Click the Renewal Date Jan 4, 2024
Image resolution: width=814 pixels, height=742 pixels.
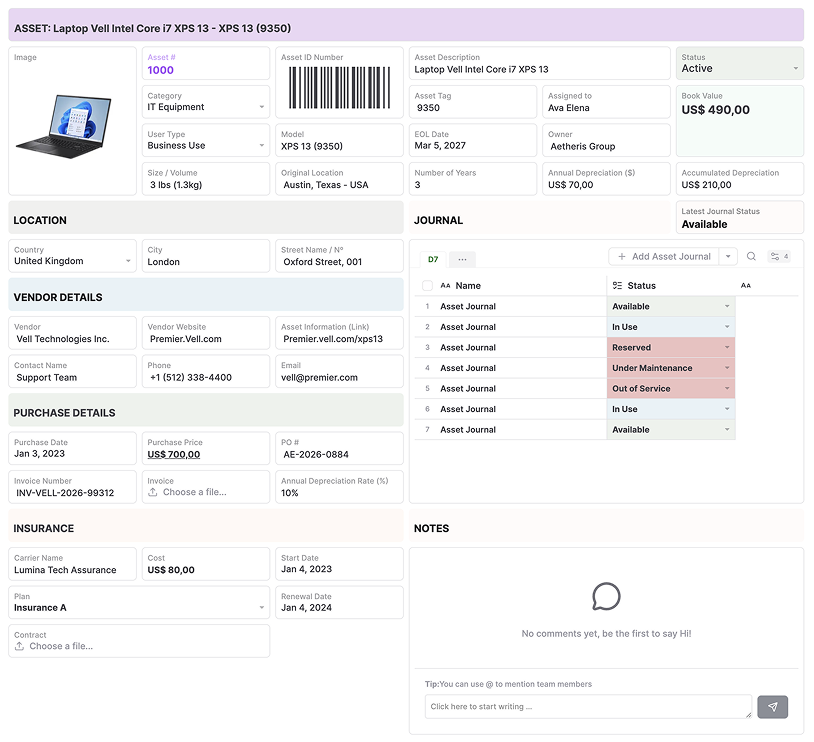tap(339, 603)
